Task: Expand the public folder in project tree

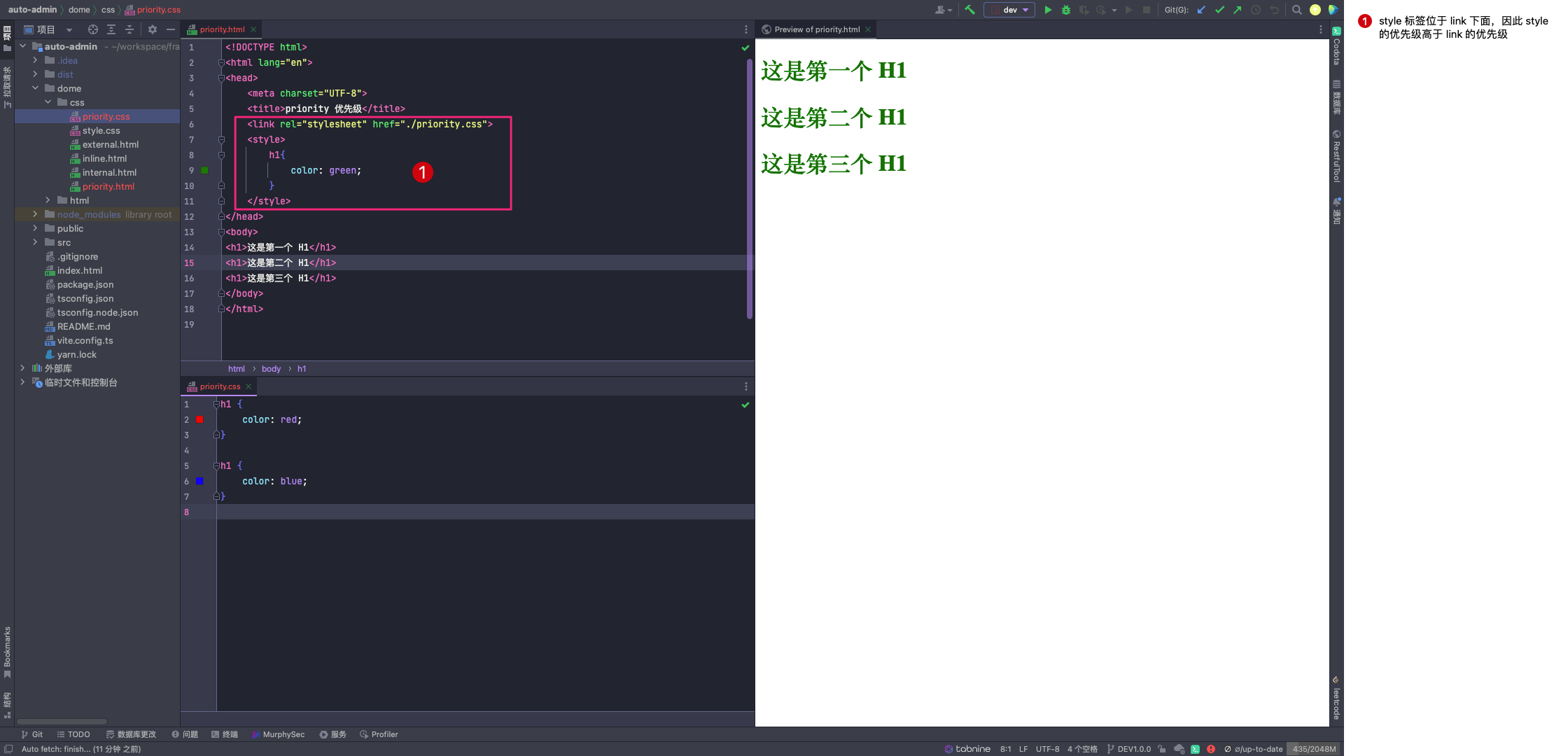Action: (x=35, y=228)
